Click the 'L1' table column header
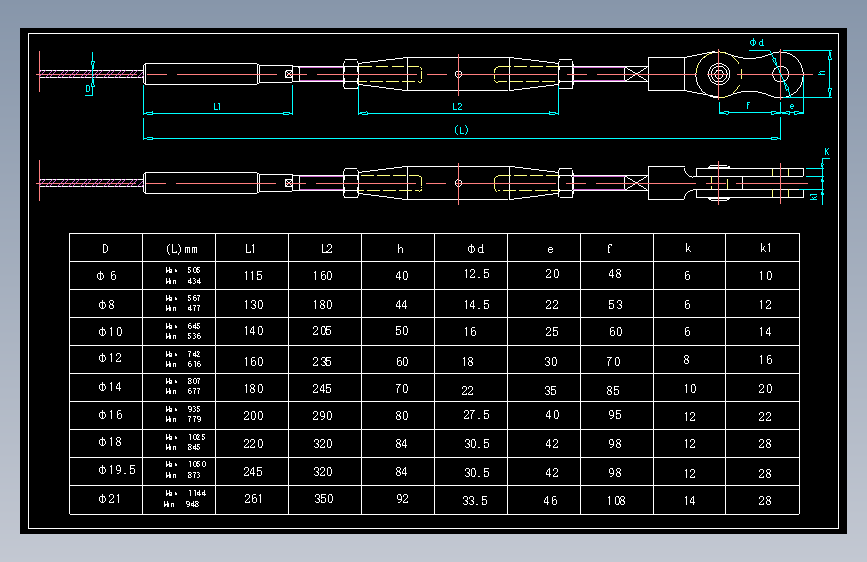The height and width of the screenshot is (562, 867). click(x=250, y=249)
